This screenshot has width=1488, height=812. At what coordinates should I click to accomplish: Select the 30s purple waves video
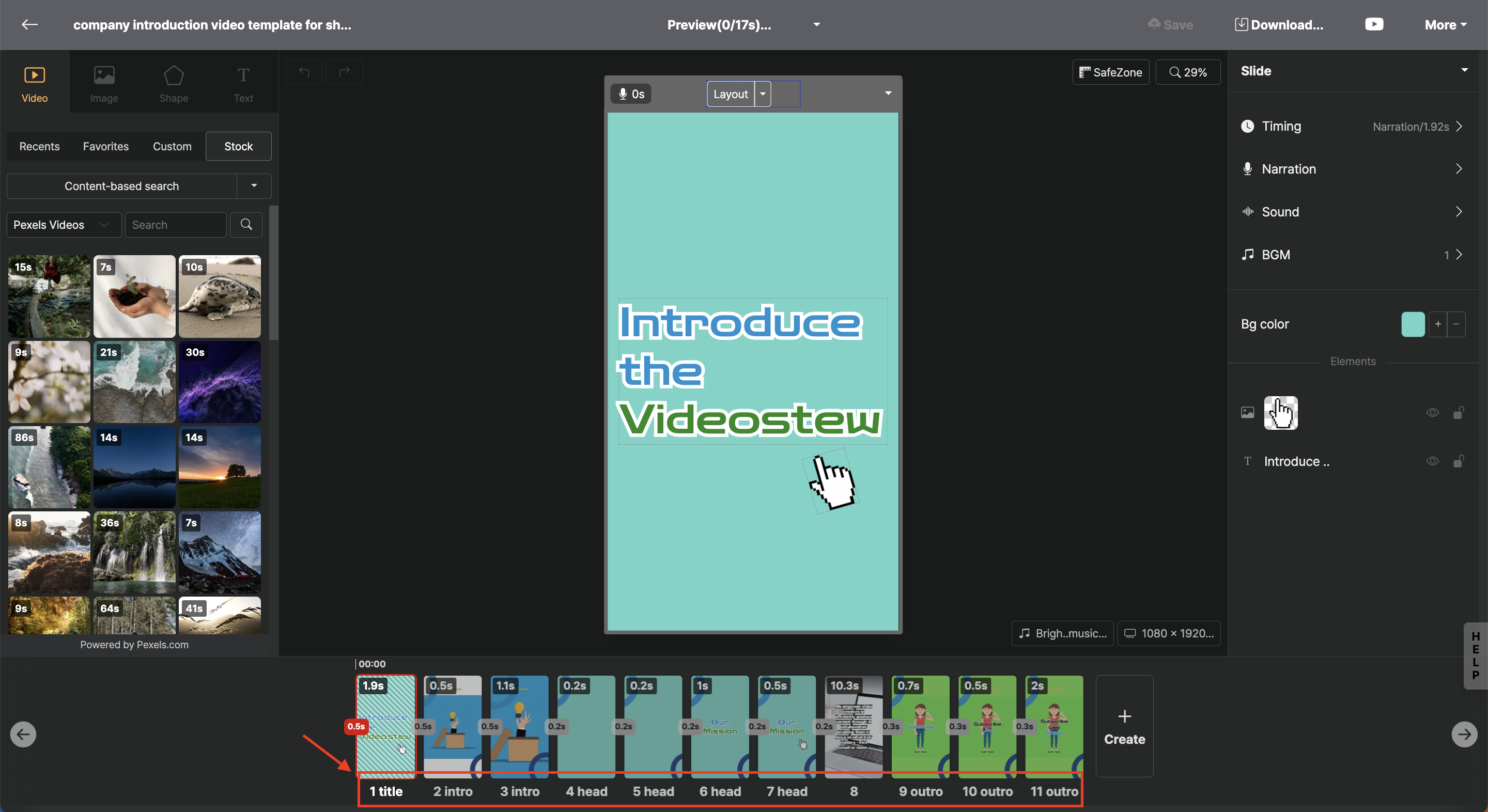click(x=220, y=382)
